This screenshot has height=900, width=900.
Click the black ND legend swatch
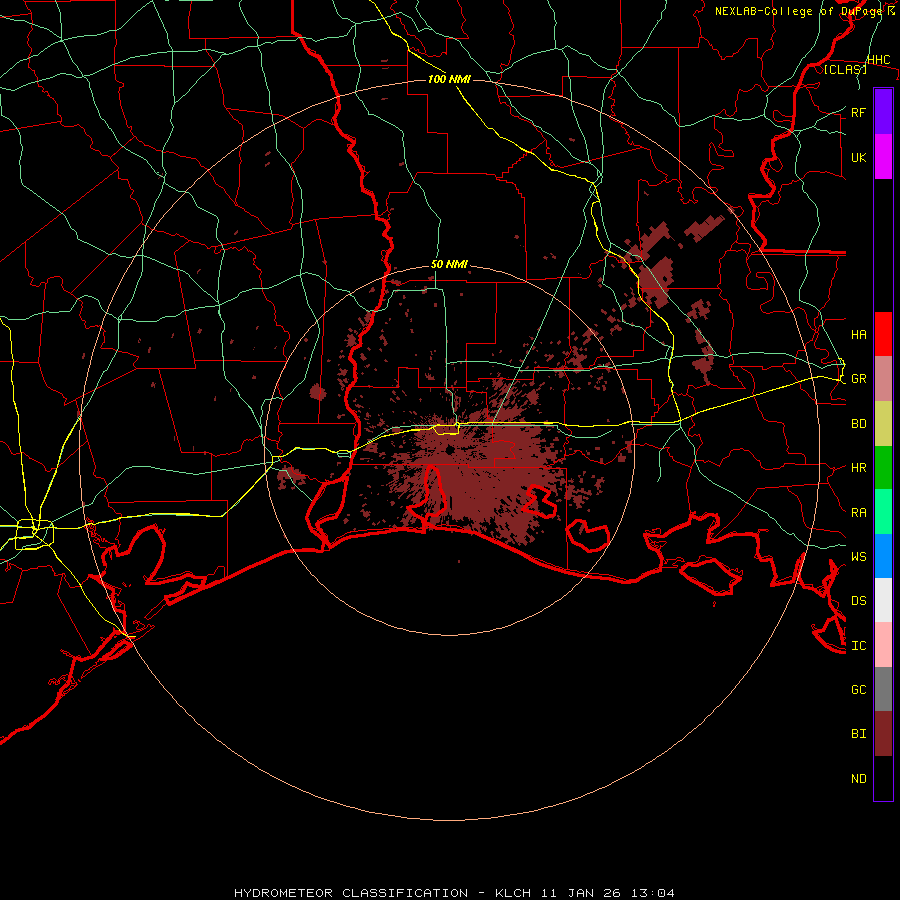(883, 778)
